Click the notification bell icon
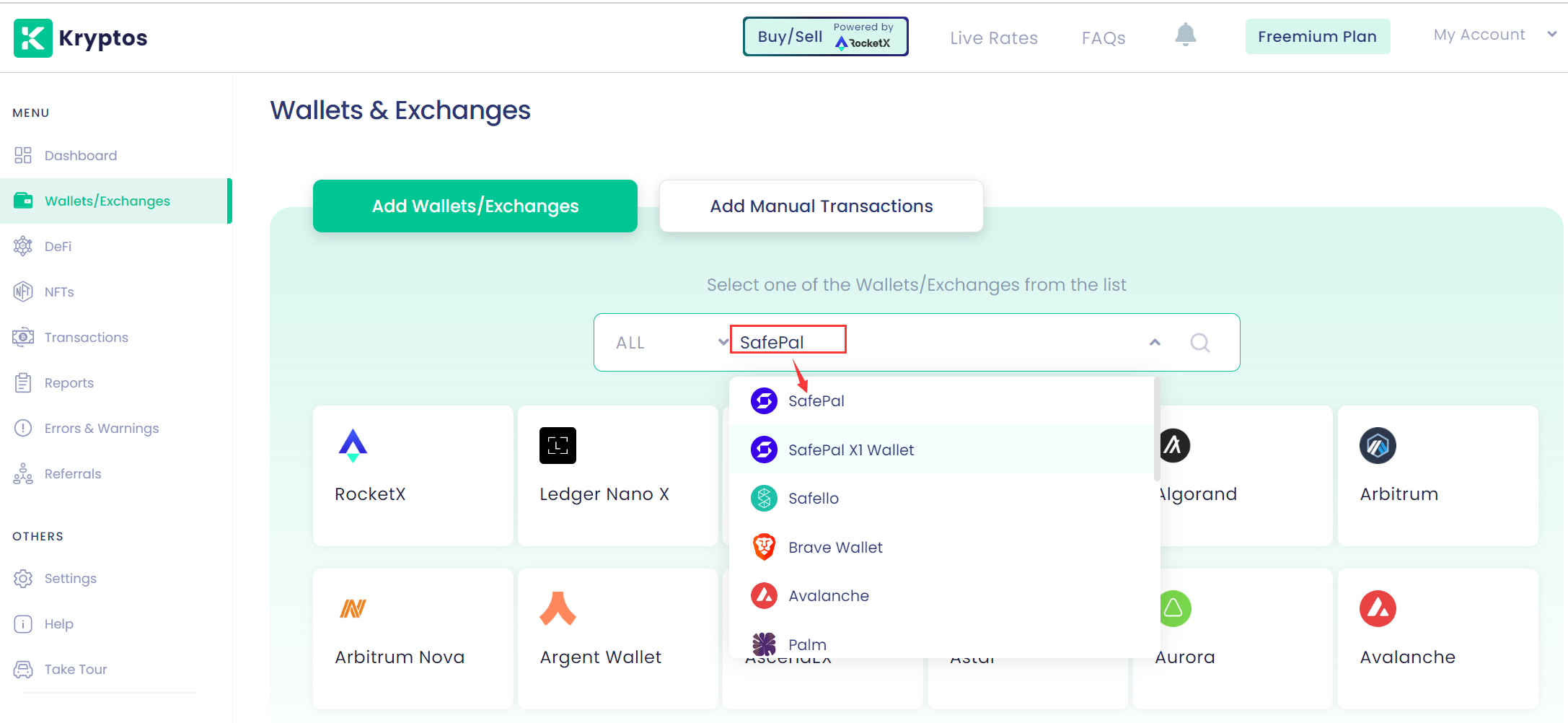Screen dimensions: 1568x723 point(1185,35)
